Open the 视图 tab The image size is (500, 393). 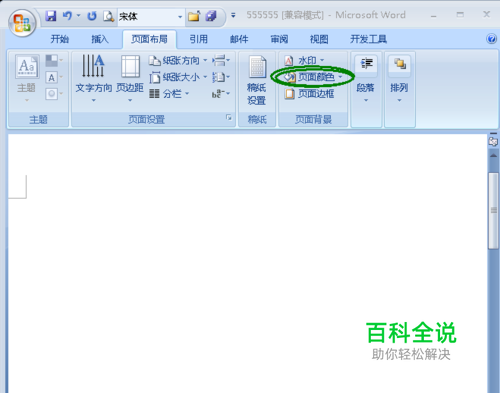tap(319, 39)
